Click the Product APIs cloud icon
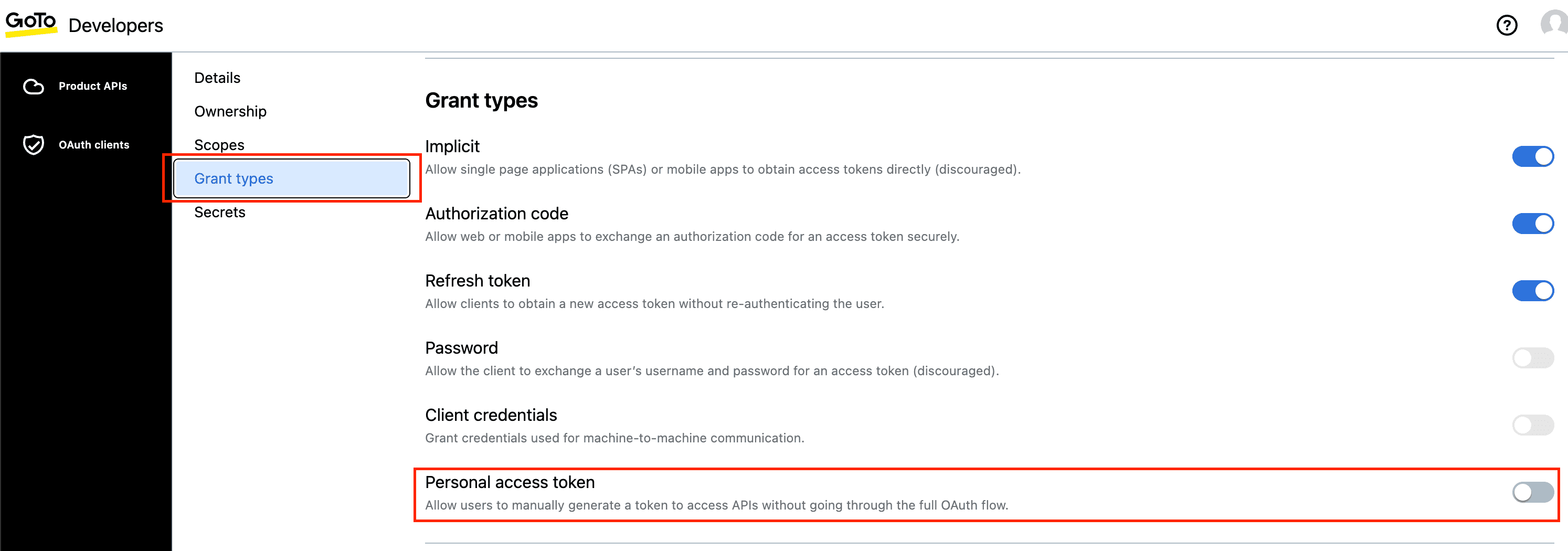 (34, 87)
